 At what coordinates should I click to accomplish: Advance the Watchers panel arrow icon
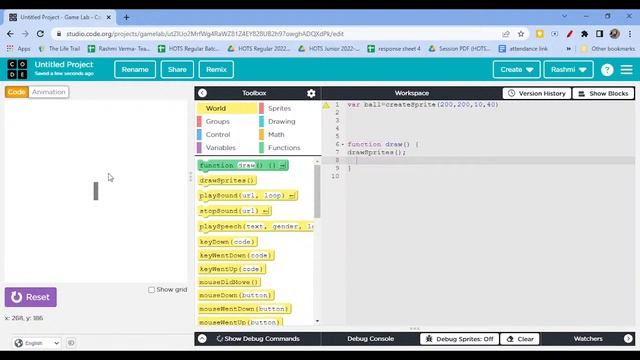click(628, 339)
